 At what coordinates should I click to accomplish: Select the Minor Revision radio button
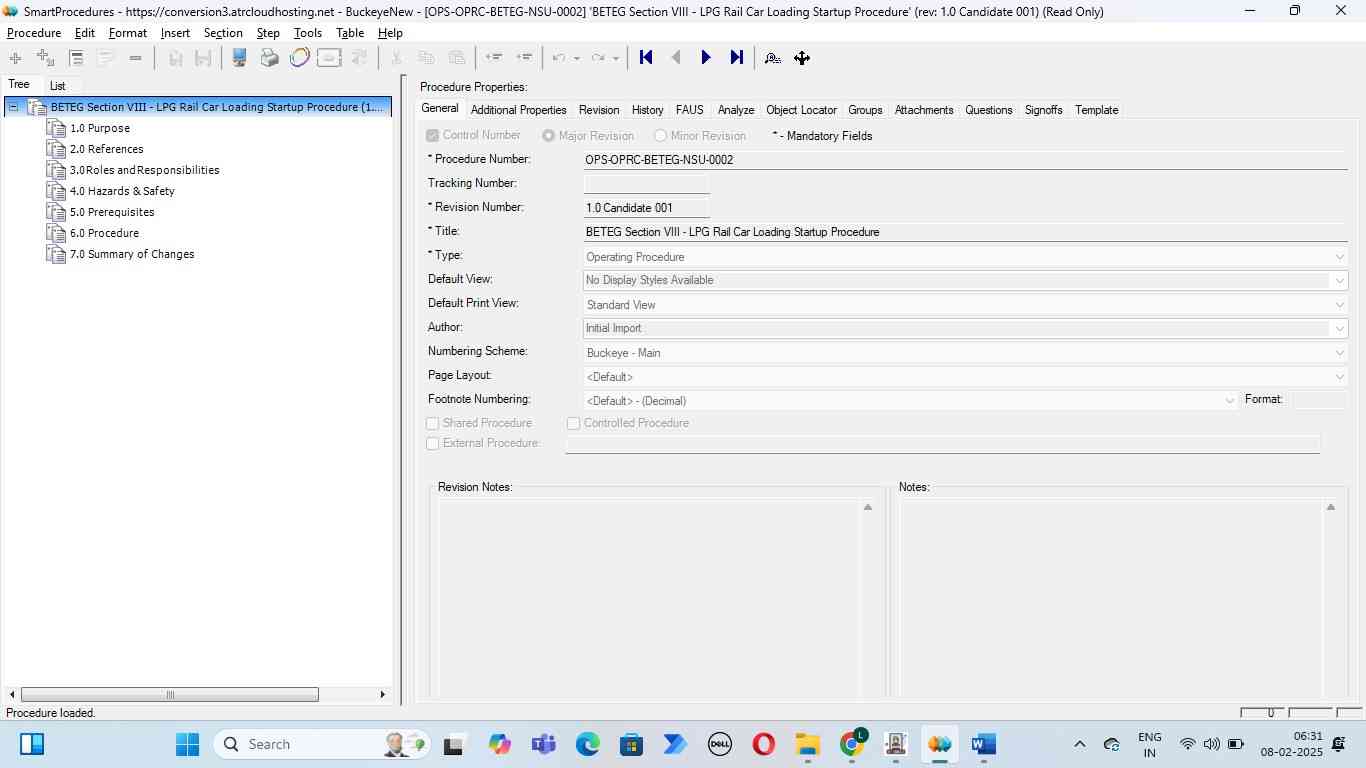coord(660,136)
